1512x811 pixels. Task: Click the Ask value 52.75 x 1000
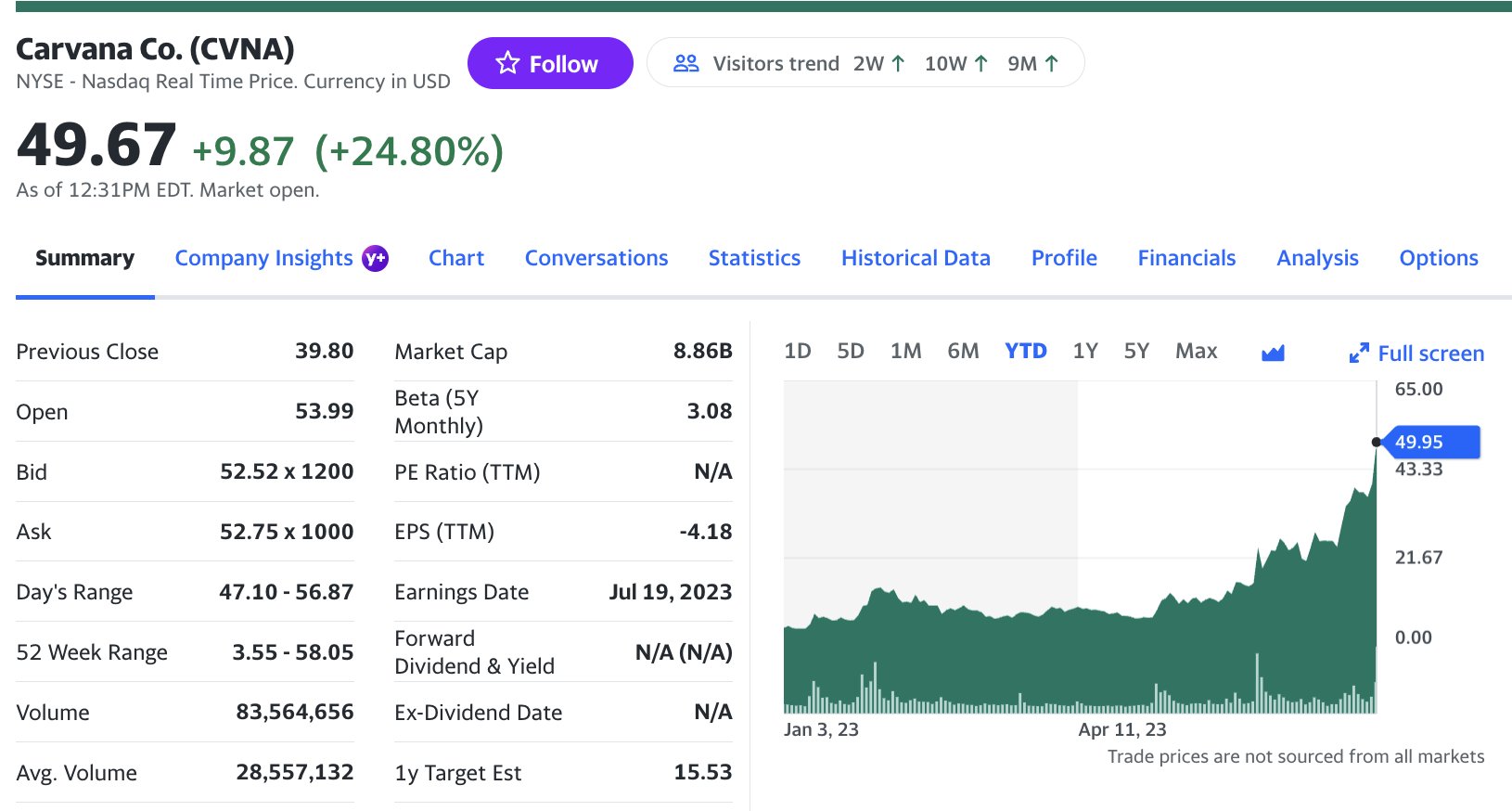[287, 532]
